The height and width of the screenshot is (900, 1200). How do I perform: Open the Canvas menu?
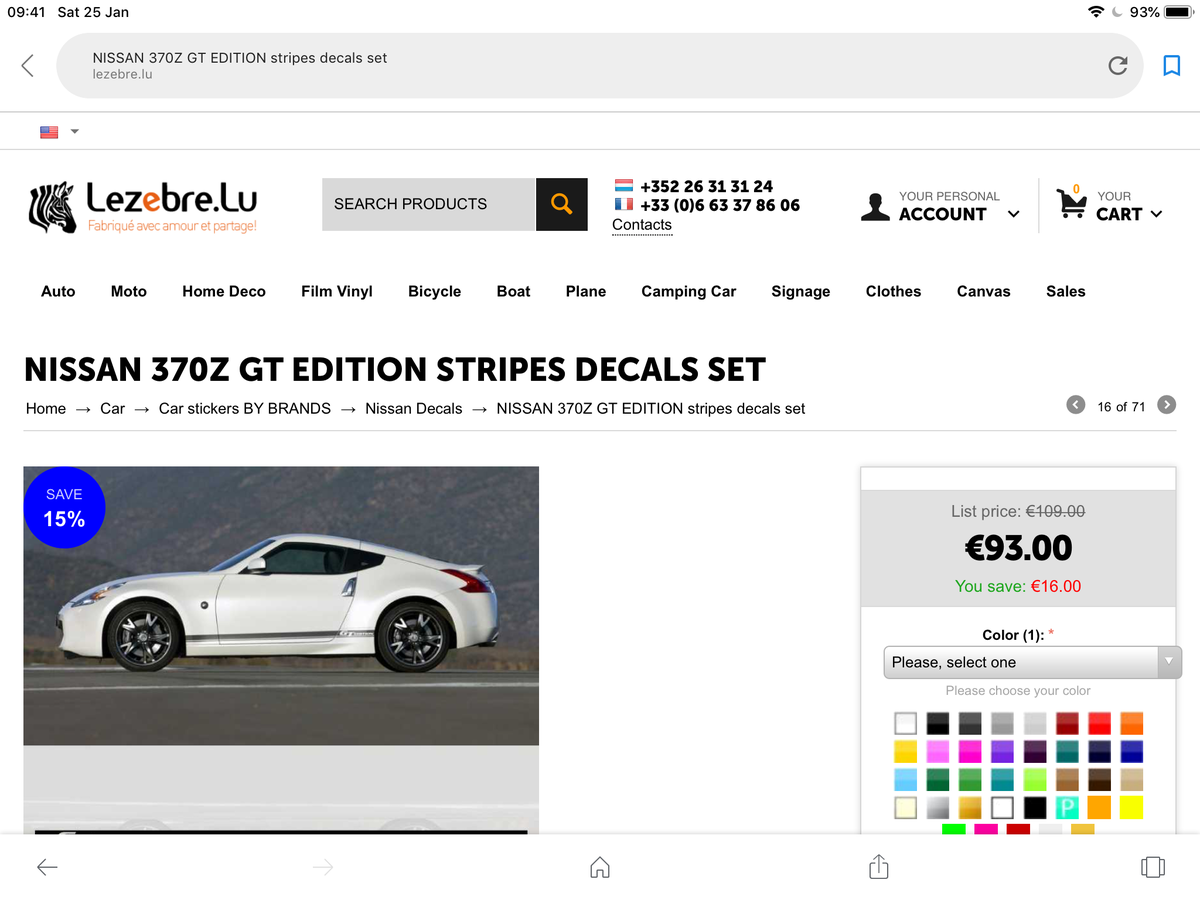(984, 291)
